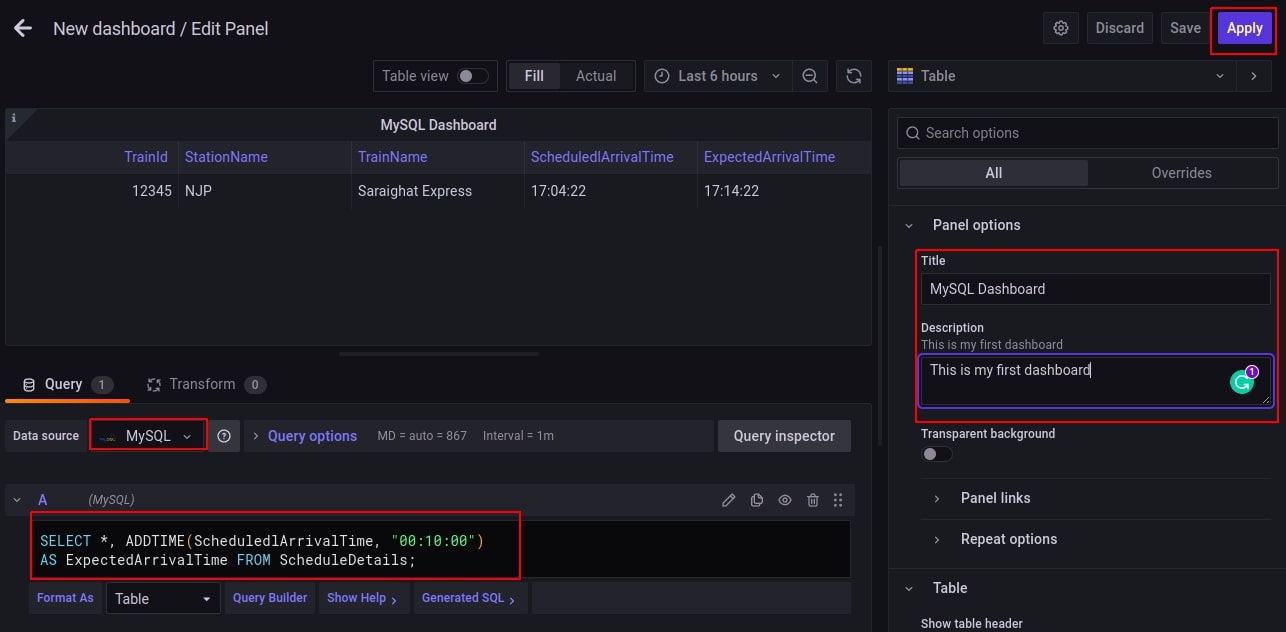Select the Actual display mode

point(596,76)
